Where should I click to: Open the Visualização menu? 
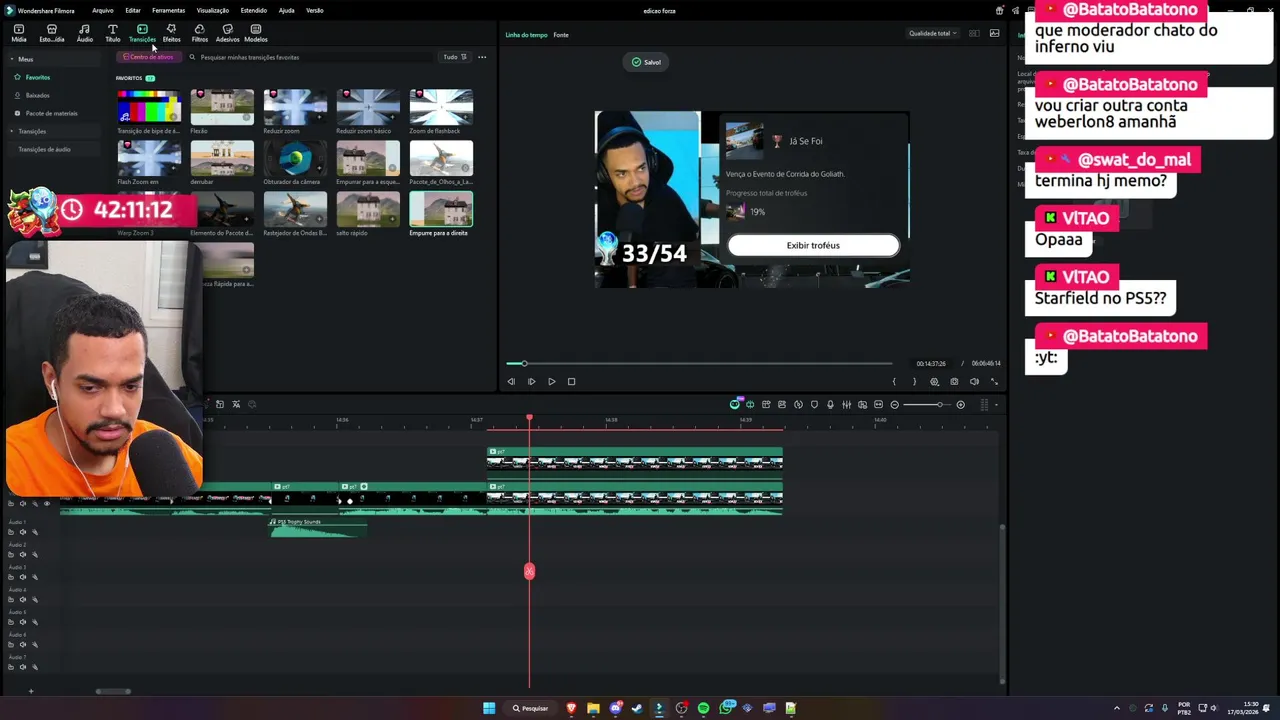point(213,10)
